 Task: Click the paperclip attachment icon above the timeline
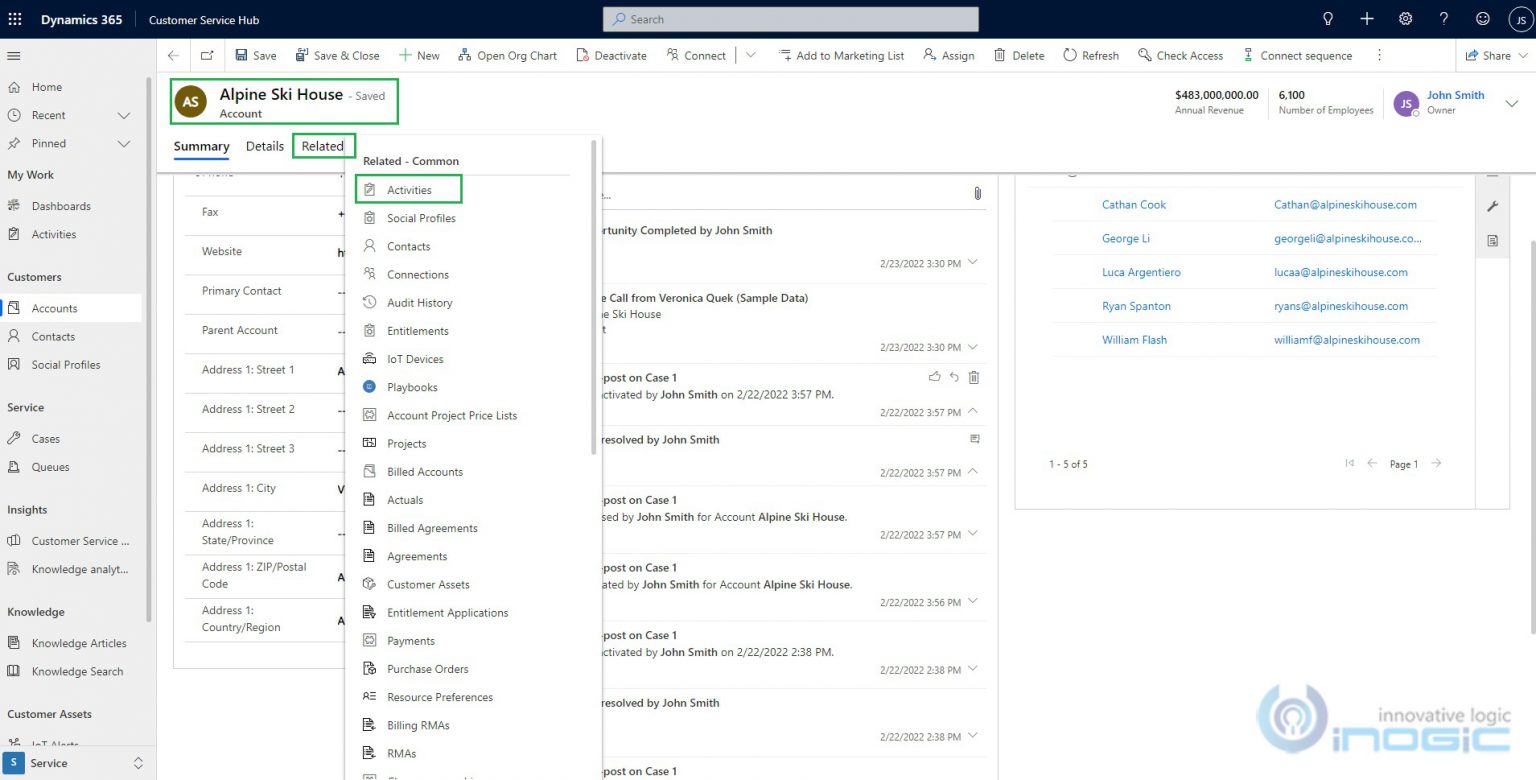[x=977, y=194]
